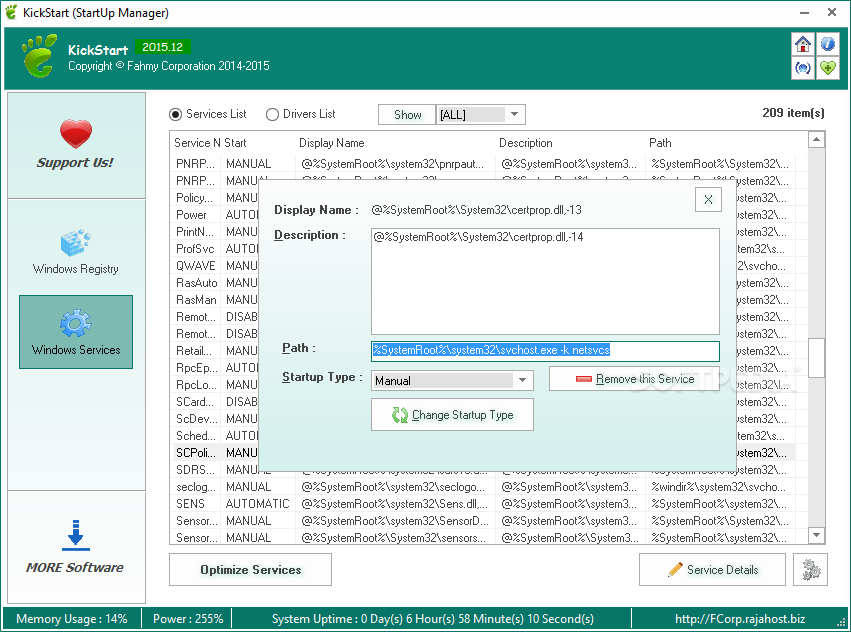The width and height of the screenshot is (851, 632).
Task: Click the Path input field
Action: click(x=545, y=351)
